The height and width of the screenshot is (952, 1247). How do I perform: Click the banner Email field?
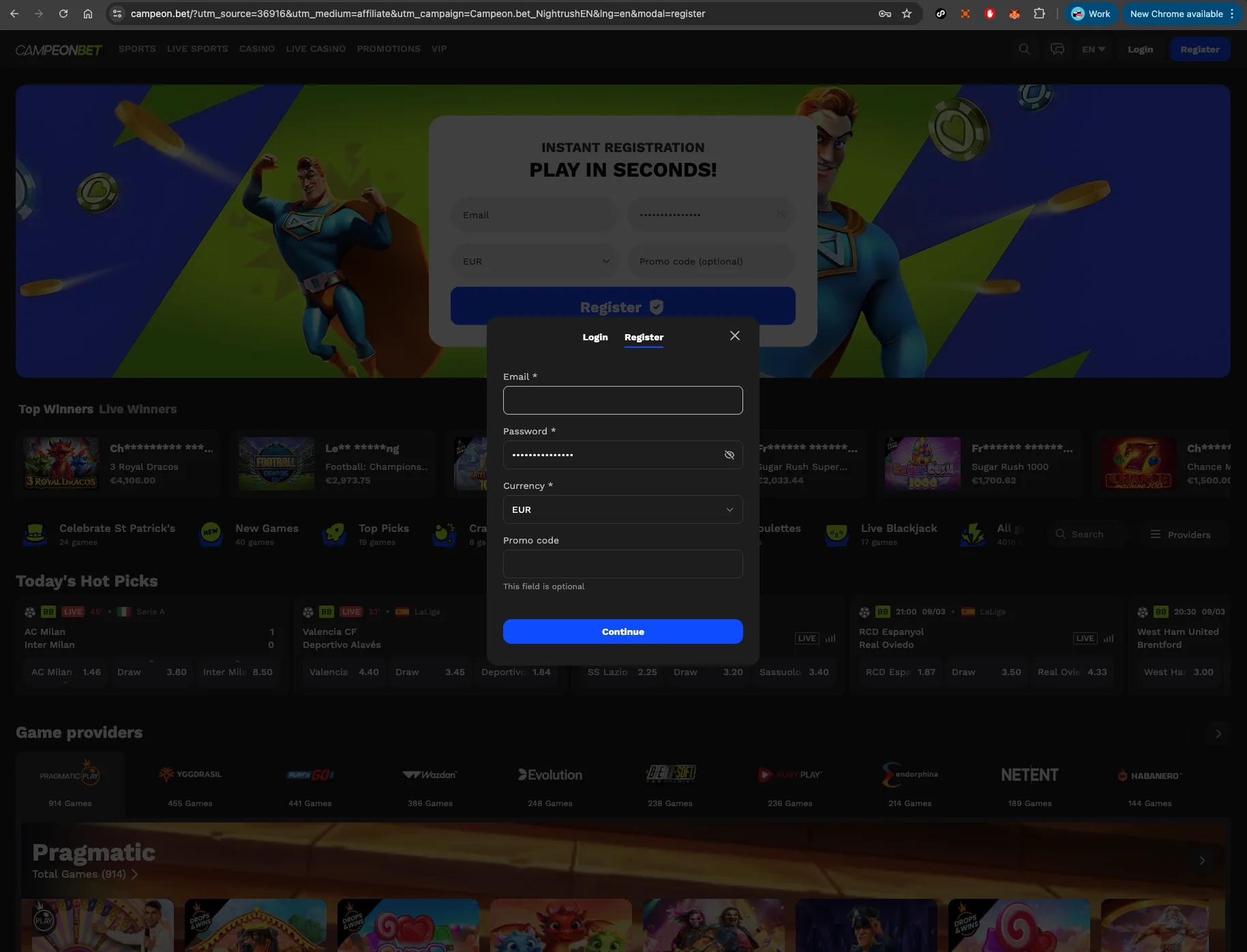coord(535,215)
